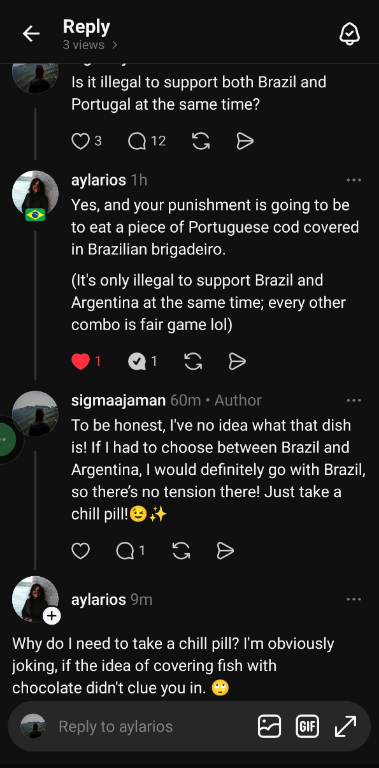Open the reply on aylarios's cod post

pyautogui.click(x=137, y=362)
